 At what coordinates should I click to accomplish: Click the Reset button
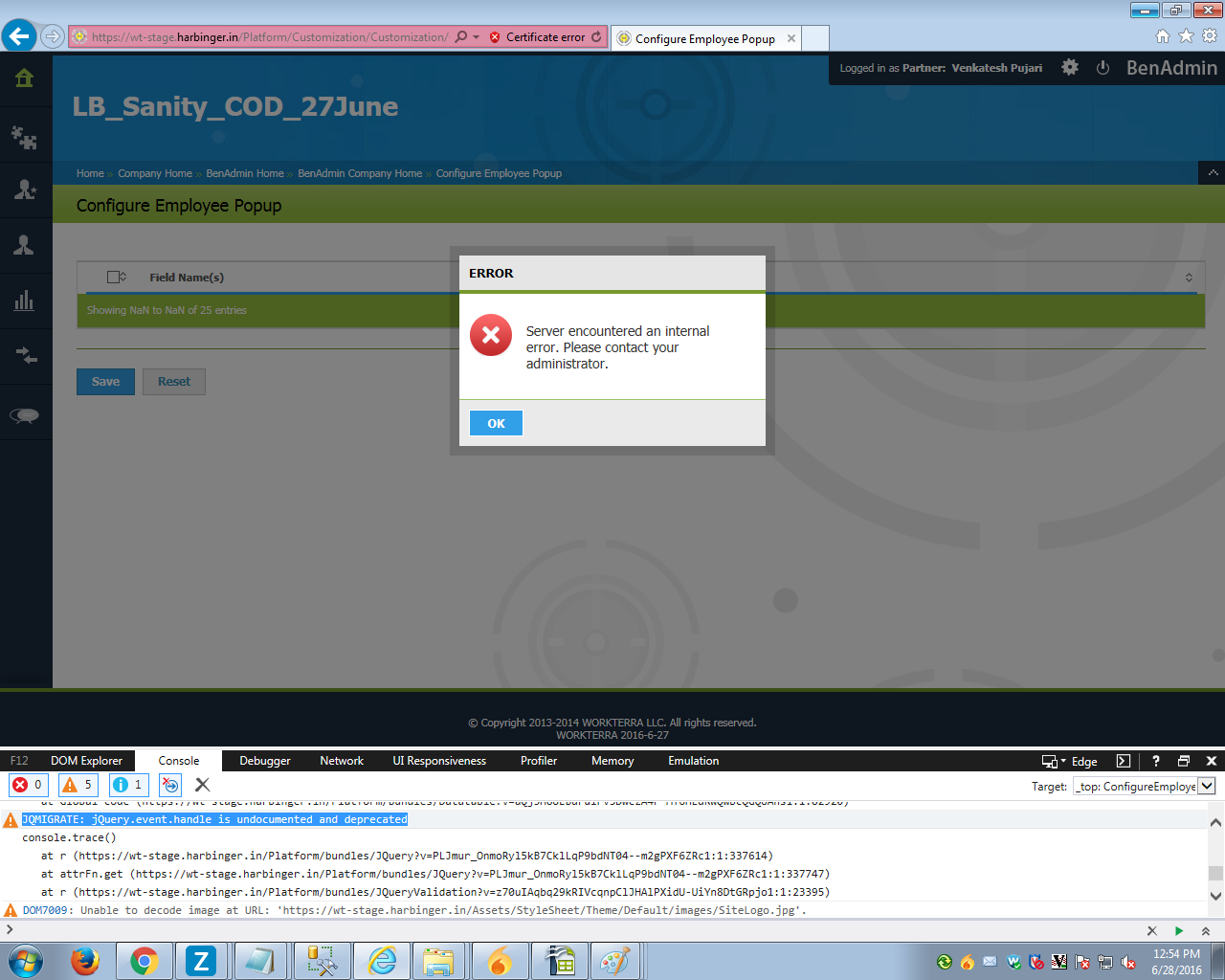click(x=174, y=381)
